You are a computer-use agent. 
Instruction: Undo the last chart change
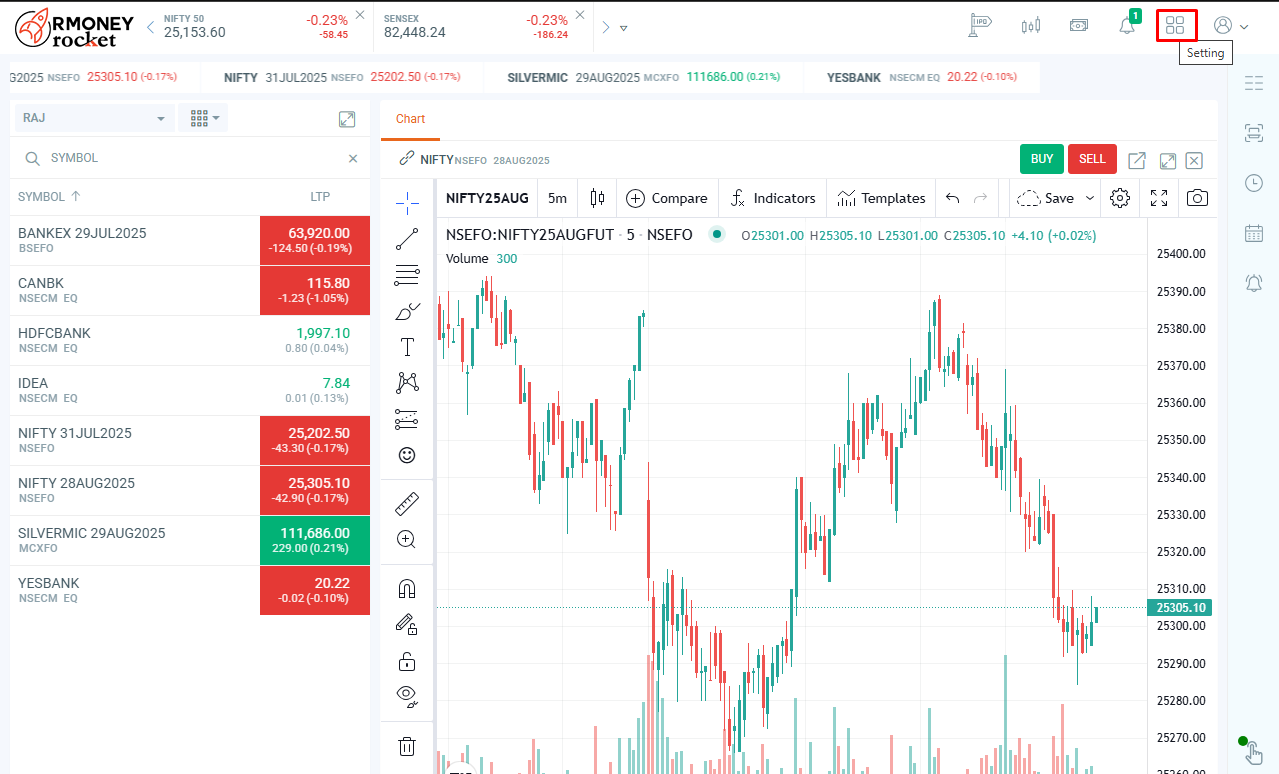[x=952, y=198]
